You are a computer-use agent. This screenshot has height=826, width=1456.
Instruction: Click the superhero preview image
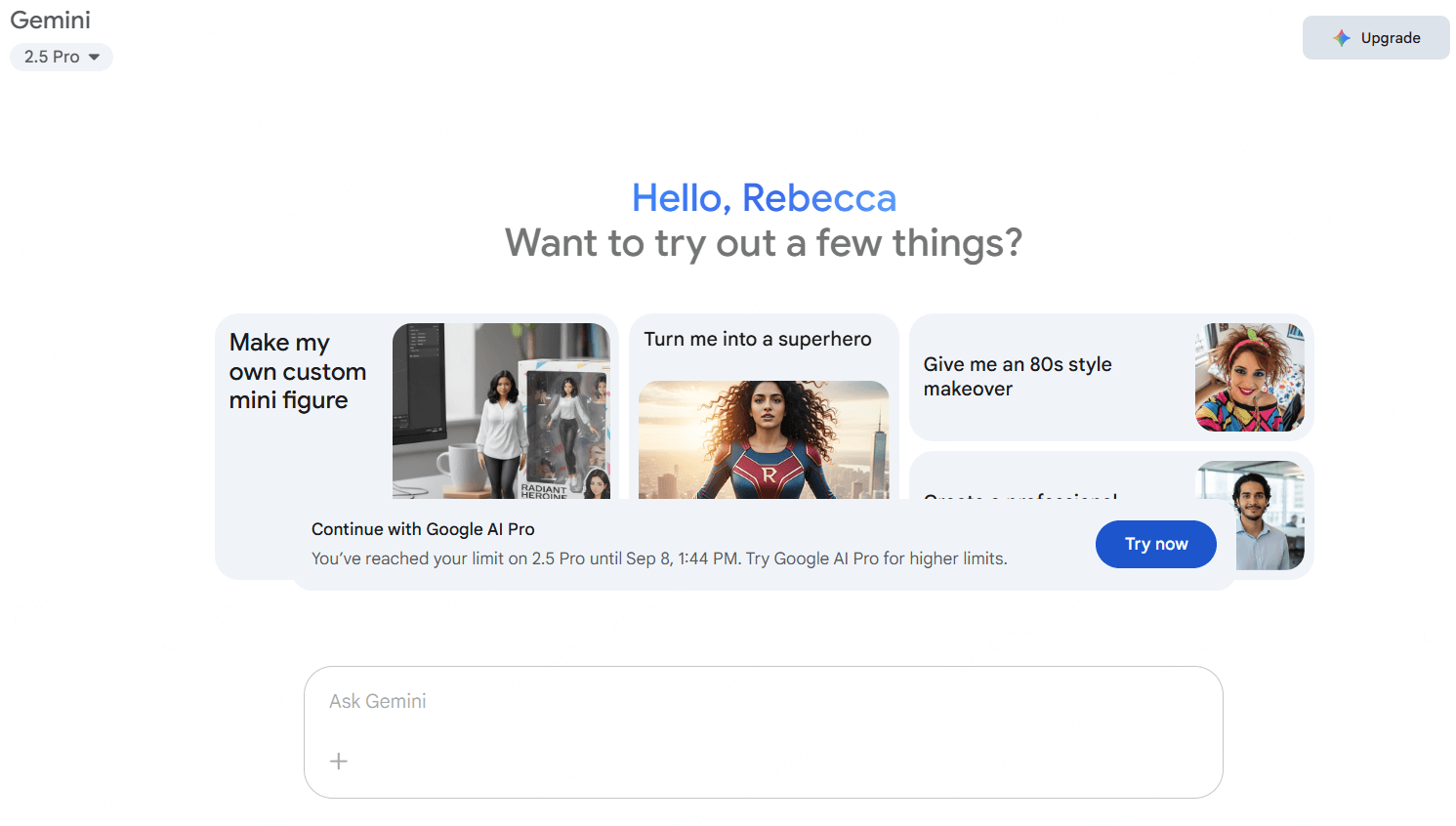tap(764, 440)
